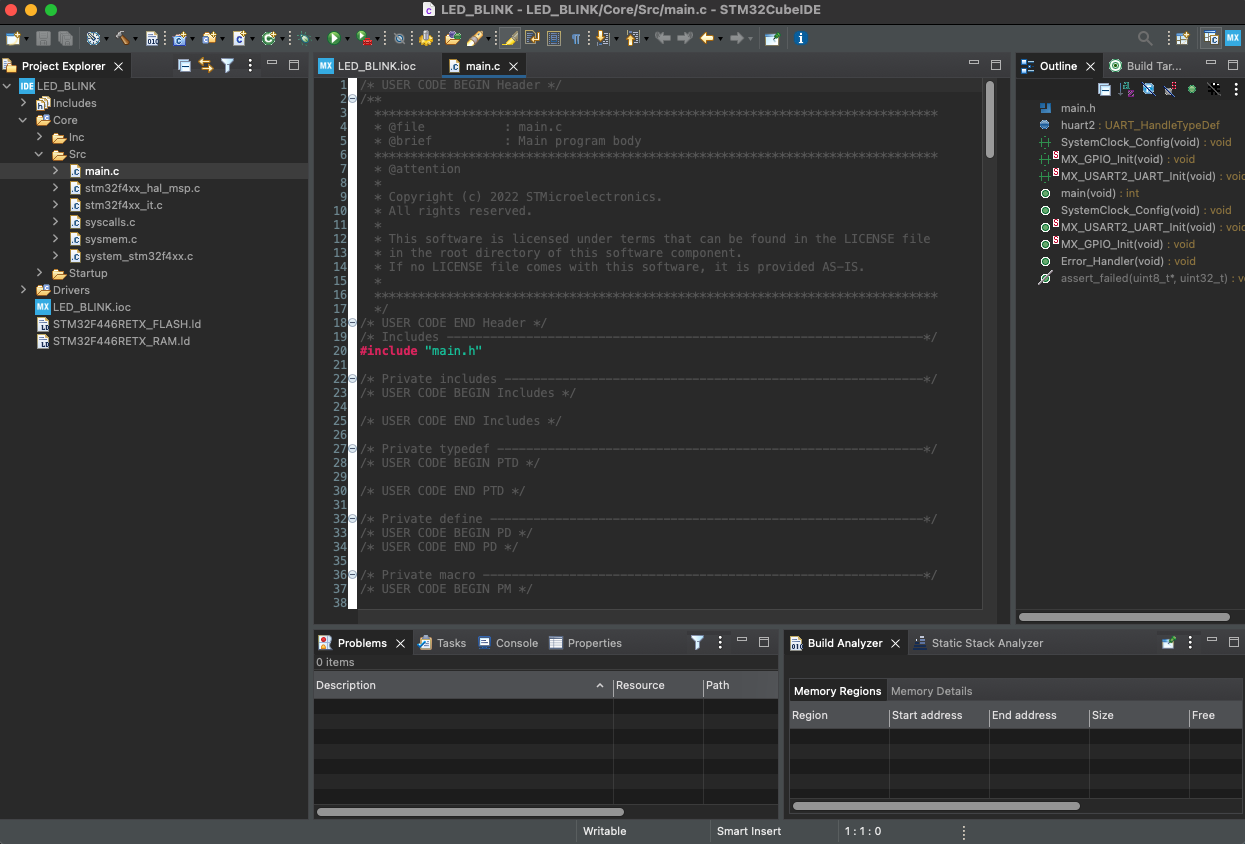Screen dimensions: 1245x844
Task: Click the pencil marker icon in toolbar
Action: [475, 38]
